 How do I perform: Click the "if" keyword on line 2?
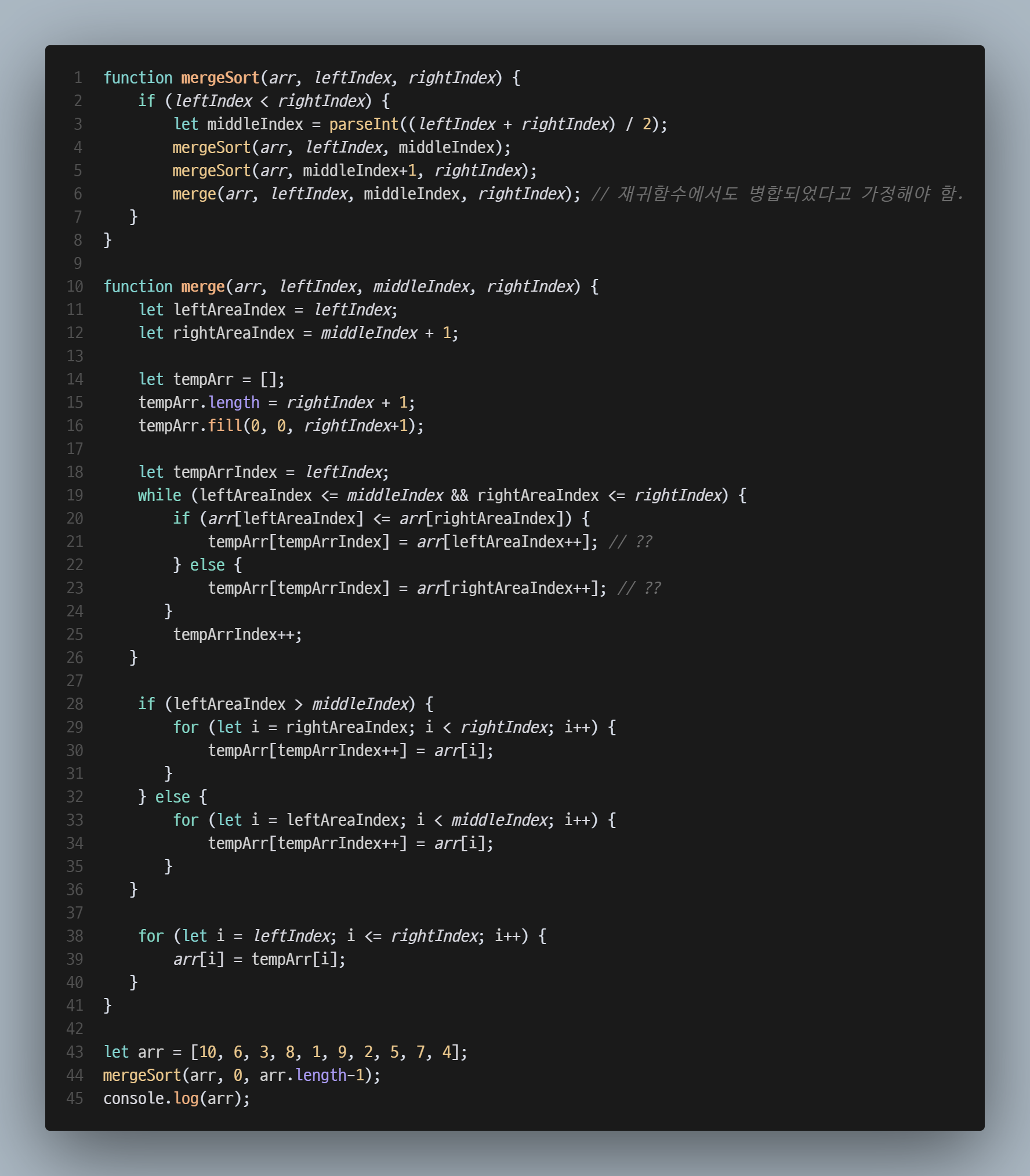tap(147, 101)
